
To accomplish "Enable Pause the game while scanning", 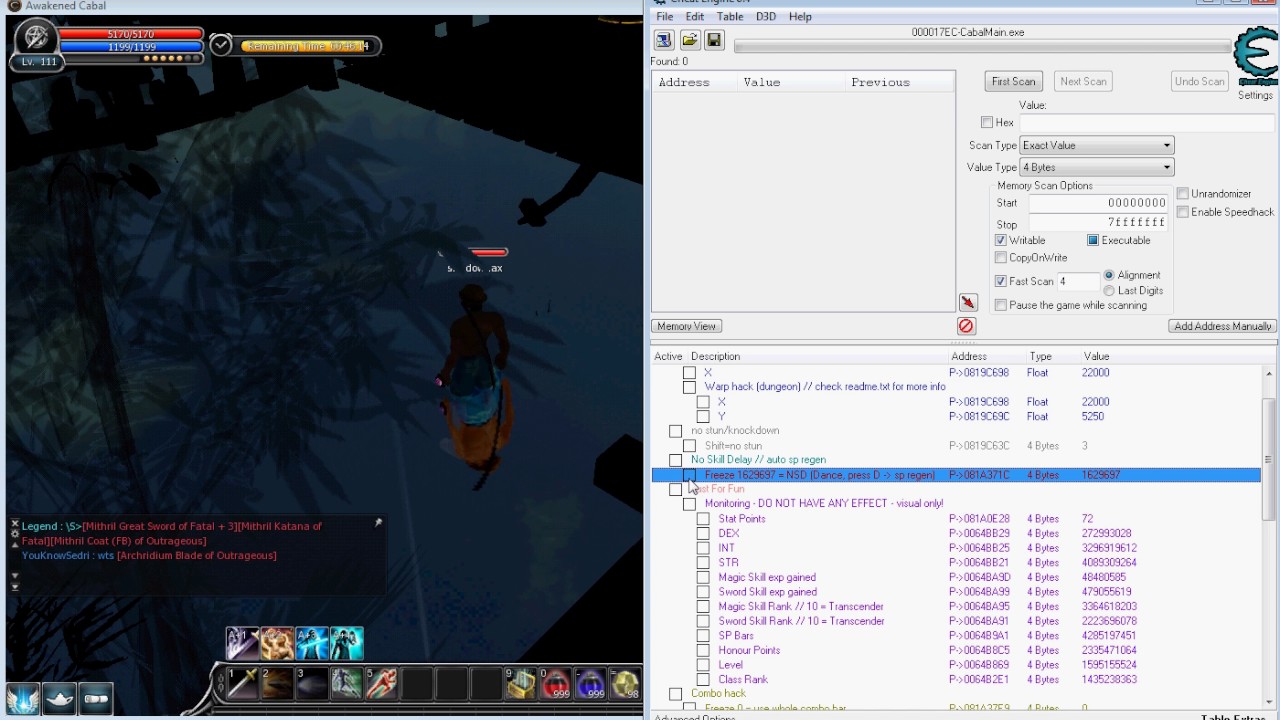I will coord(1001,305).
